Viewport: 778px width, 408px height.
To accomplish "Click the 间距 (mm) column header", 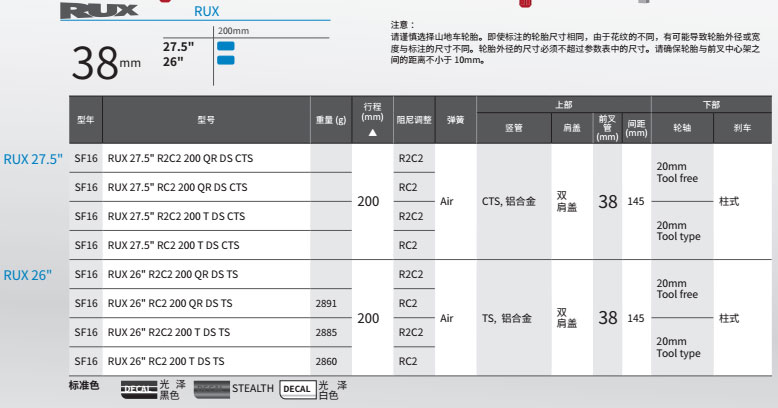I will (637, 128).
